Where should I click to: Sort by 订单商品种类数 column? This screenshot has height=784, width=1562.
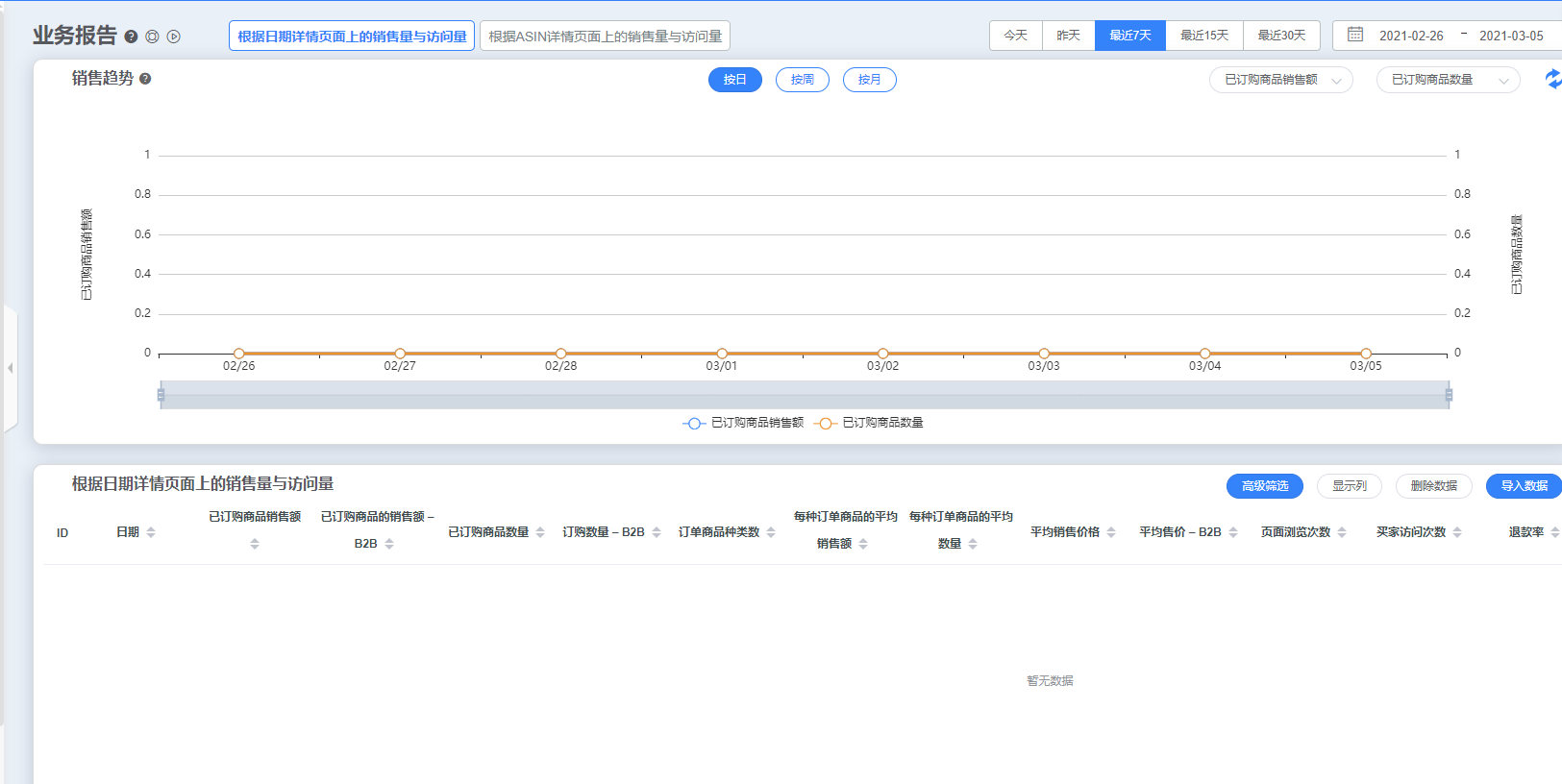tap(771, 532)
